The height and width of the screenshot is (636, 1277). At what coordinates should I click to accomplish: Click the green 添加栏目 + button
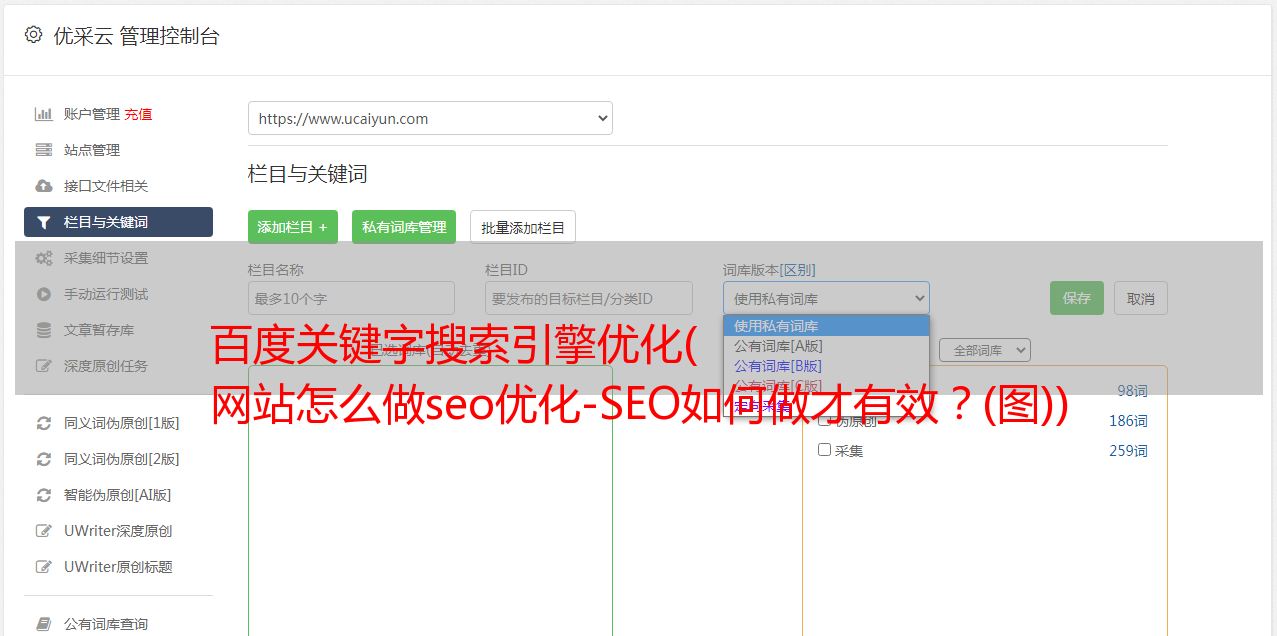coord(293,227)
